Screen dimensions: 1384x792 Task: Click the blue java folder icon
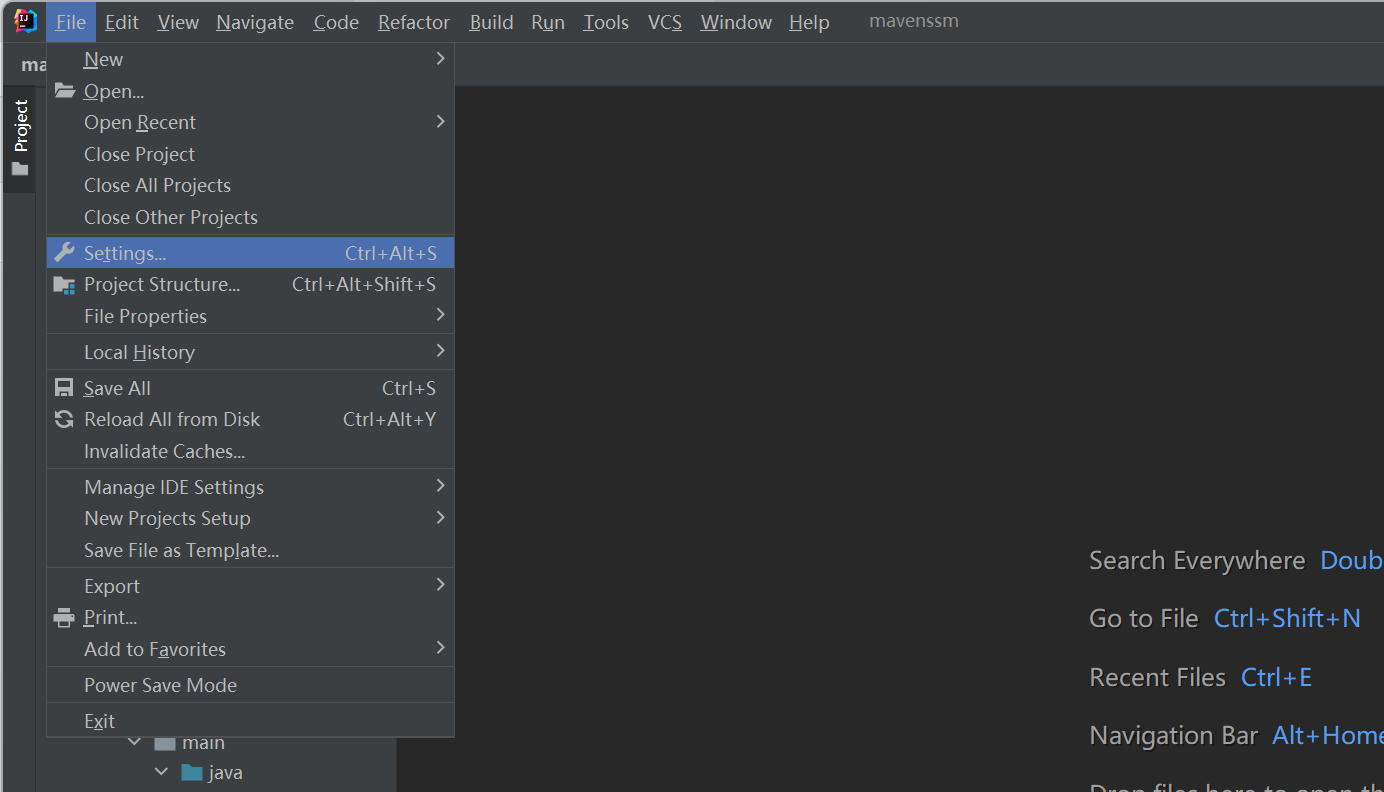point(192,772)
